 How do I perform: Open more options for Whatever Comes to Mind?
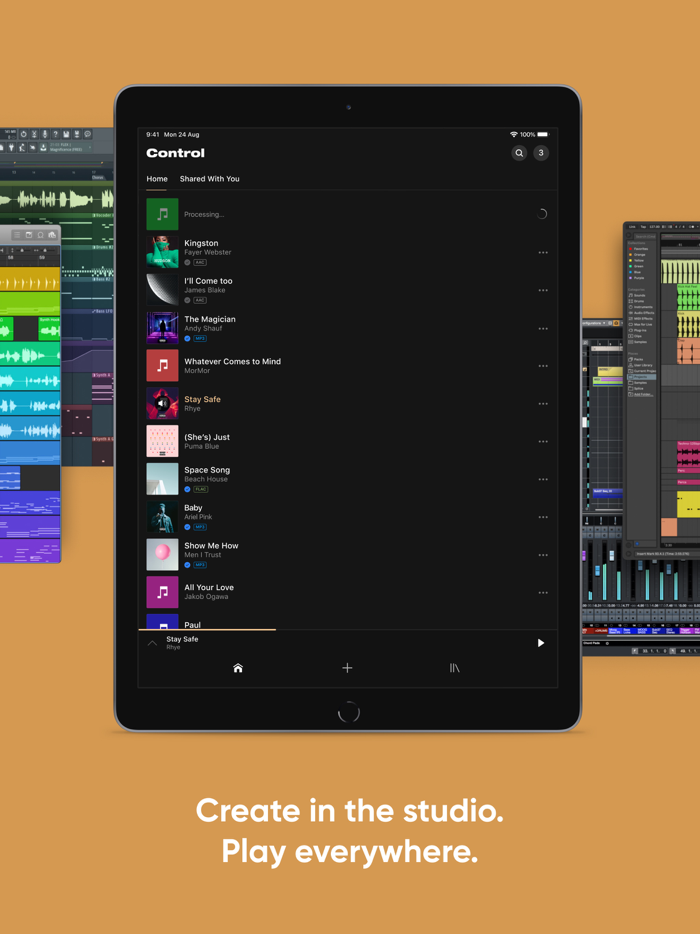tap(543, 366)
